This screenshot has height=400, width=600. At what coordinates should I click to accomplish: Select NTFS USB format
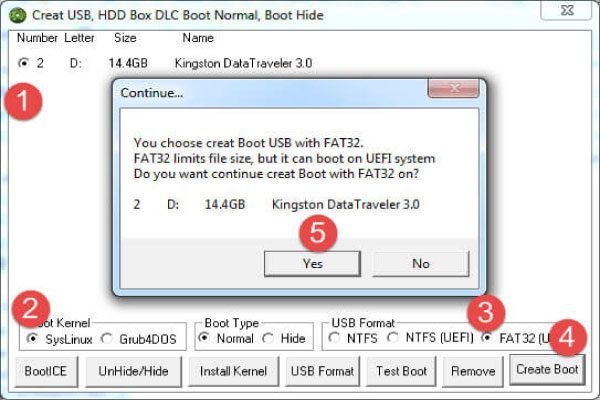click(334, 338)
